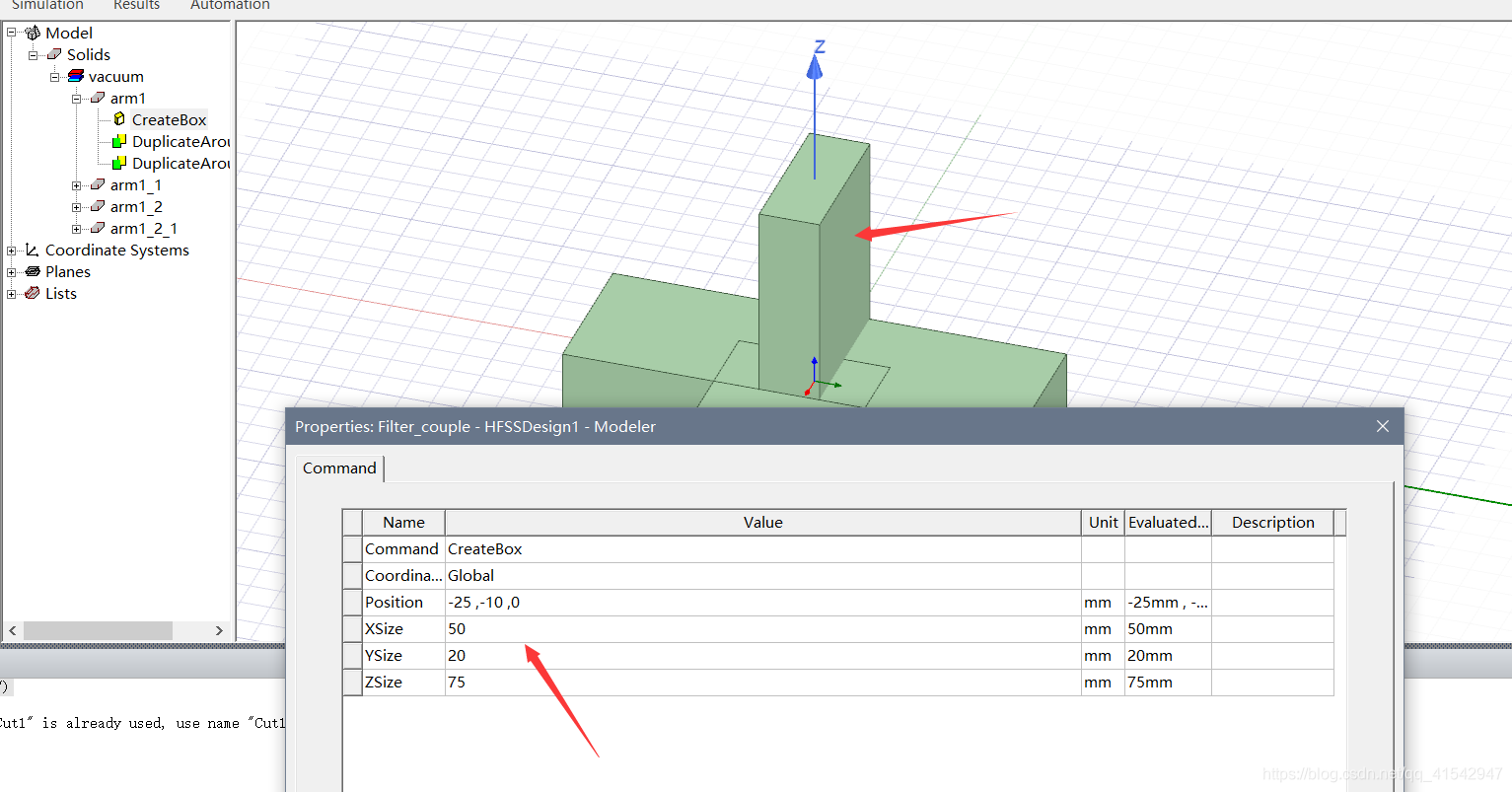Expand the Planes tree node
The width and height of the screenshot is (1512, 792).
click(x=12, y=271)
